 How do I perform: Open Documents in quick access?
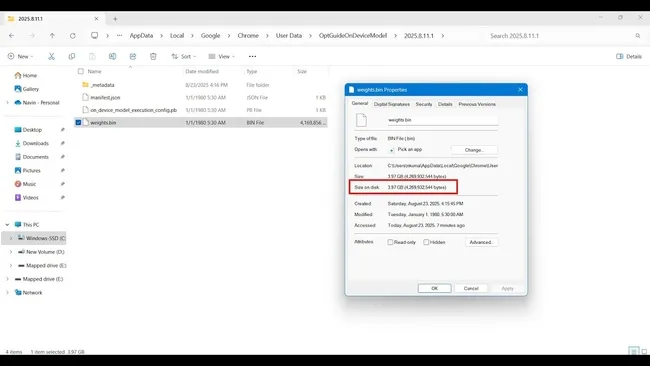click(x=32, y=157)
